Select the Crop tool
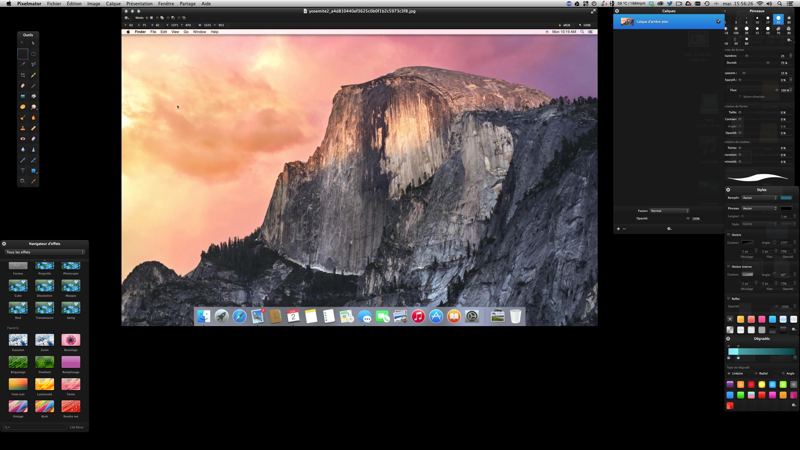The height and width of the screenshot is (450, 800). (x=22, y=75)
